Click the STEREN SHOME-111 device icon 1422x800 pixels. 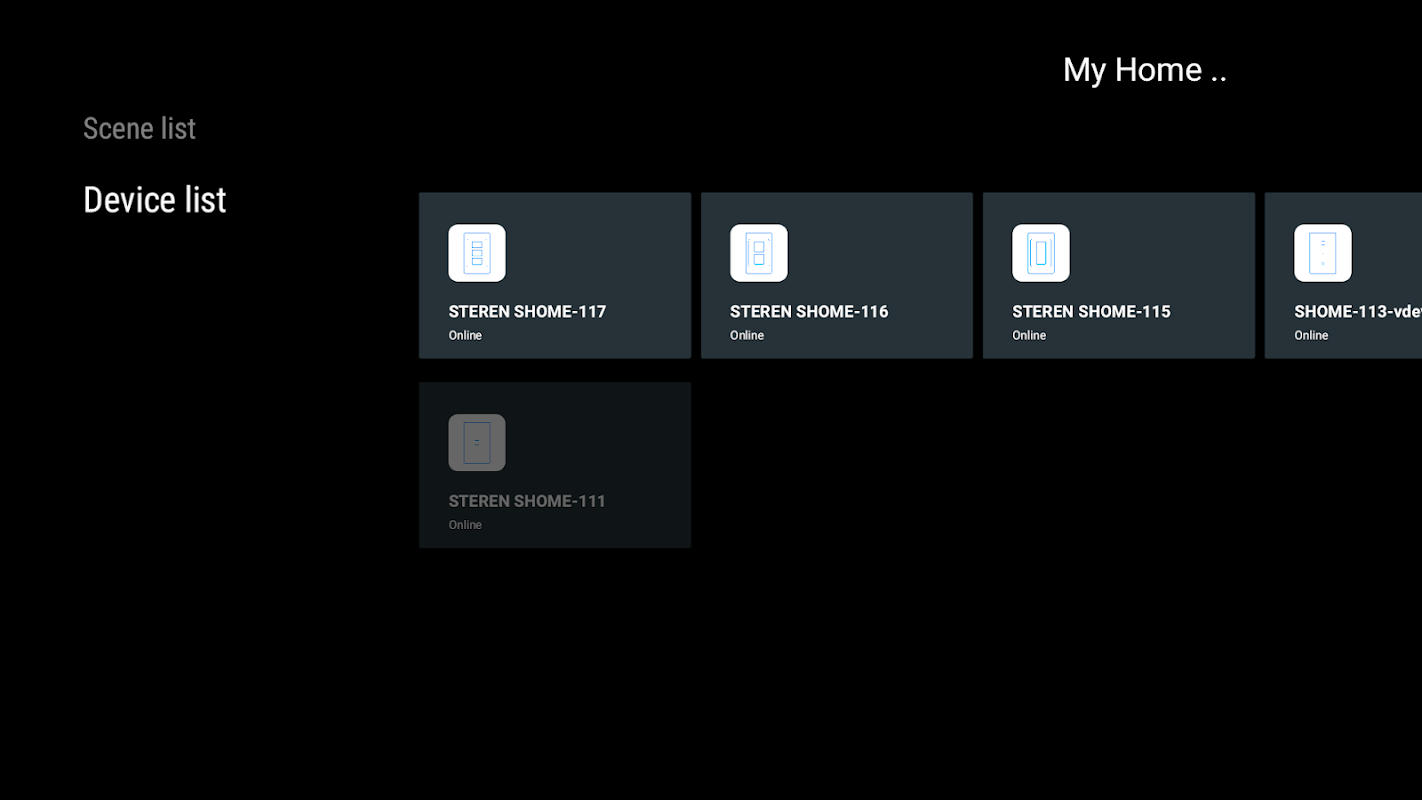click(477, 442)
